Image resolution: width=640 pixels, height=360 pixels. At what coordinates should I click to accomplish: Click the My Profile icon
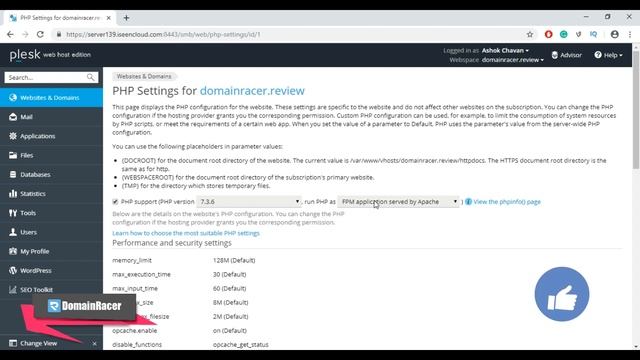[x=13, y=251]
